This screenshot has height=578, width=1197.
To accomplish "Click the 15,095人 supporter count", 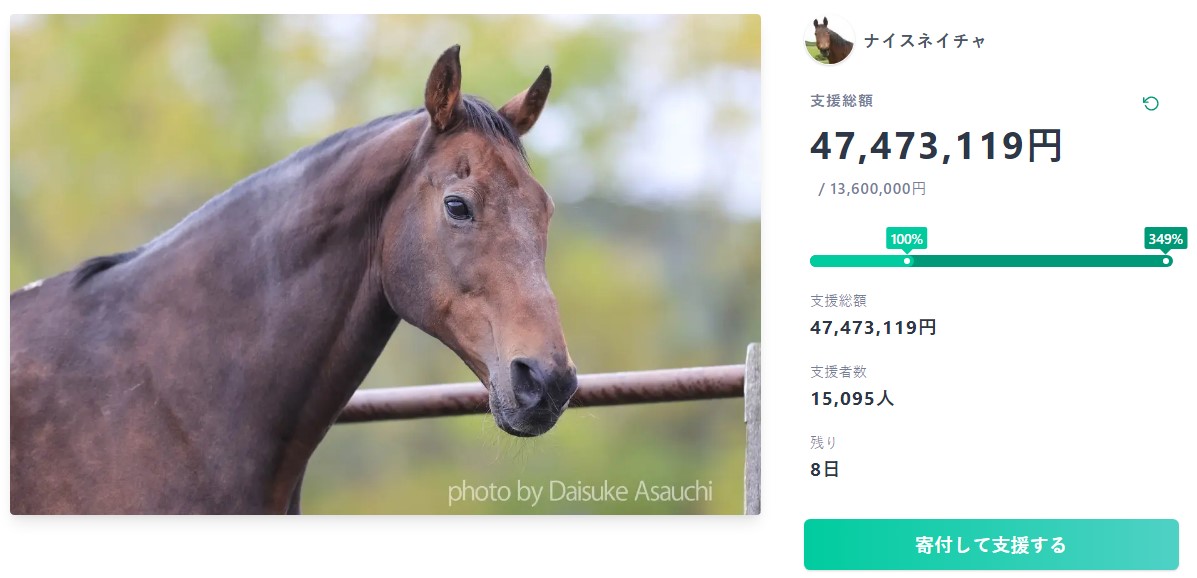I will point(852,398).
